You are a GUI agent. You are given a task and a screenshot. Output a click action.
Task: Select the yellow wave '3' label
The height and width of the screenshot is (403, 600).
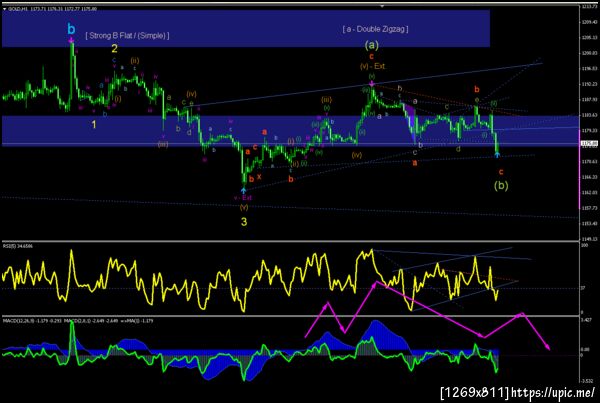coord(244,222)
